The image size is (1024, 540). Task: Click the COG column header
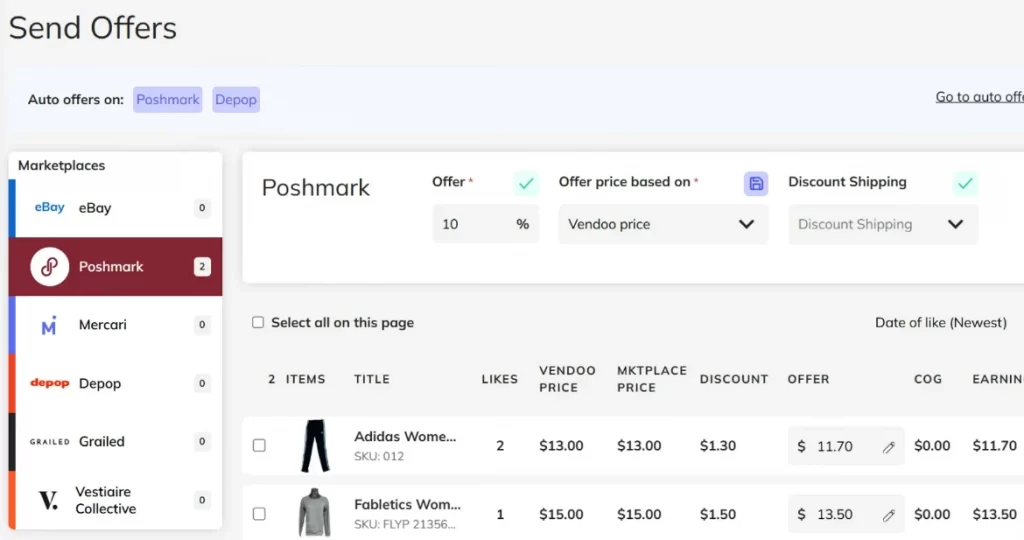(x=928, y=379)
